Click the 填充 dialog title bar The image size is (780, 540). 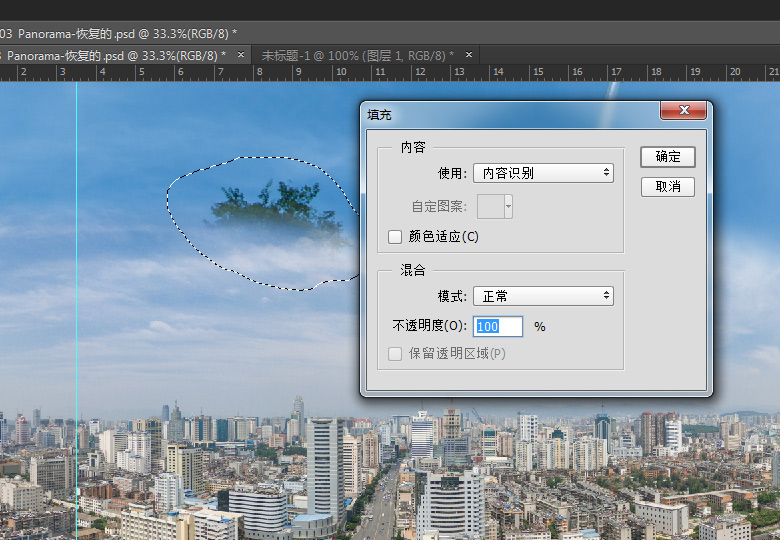tap(512, 115)
